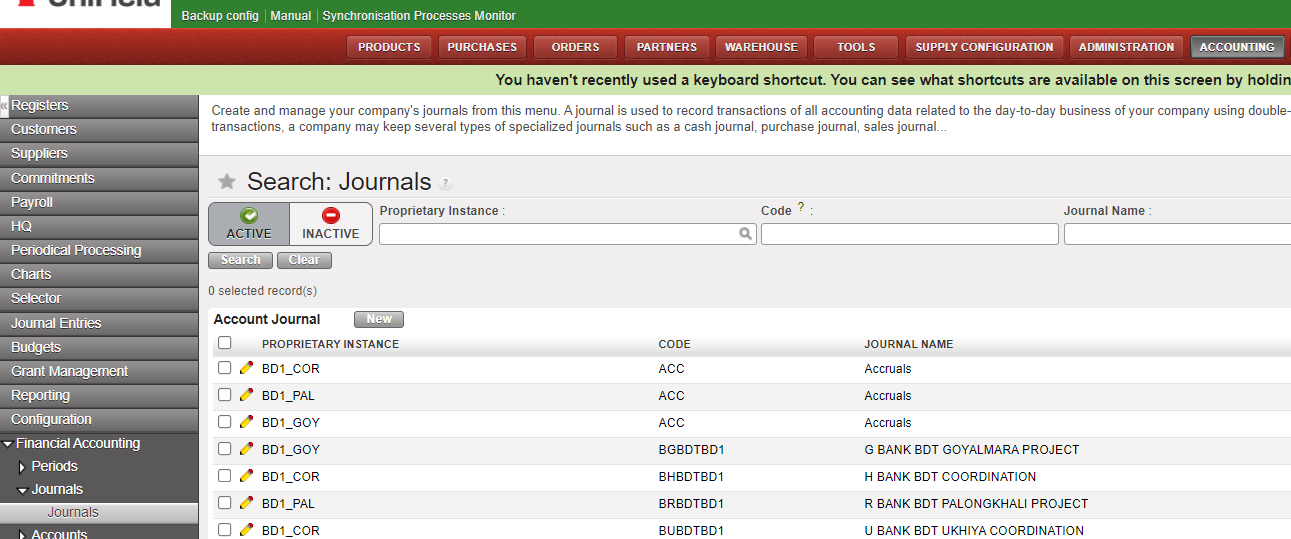1291x539 pixels.
Task: Toggle the select-all checkbox in table header
Action: pyautogui.click(x=225, y=343)
